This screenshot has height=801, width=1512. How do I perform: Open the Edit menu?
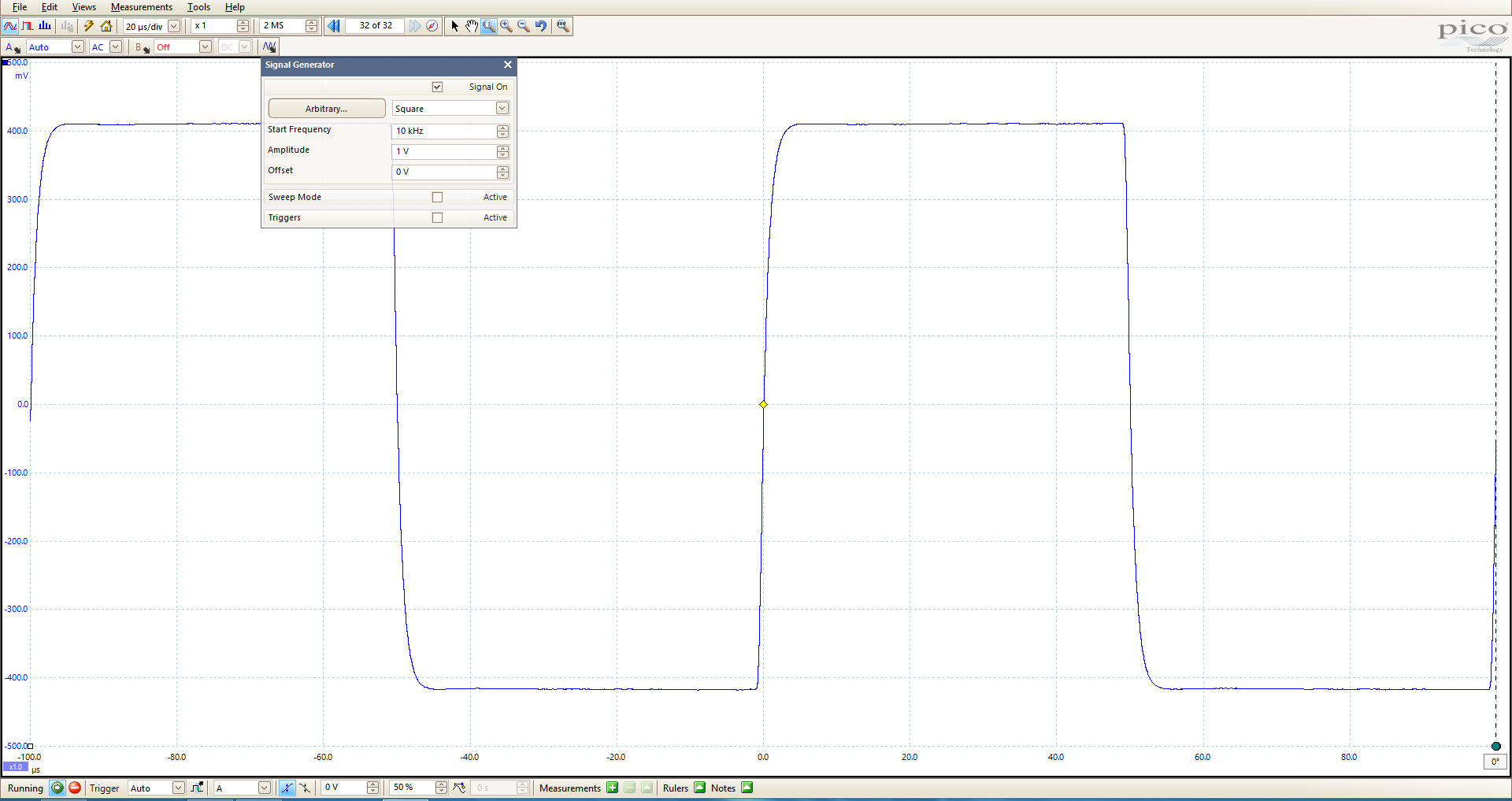coord(50,7)
